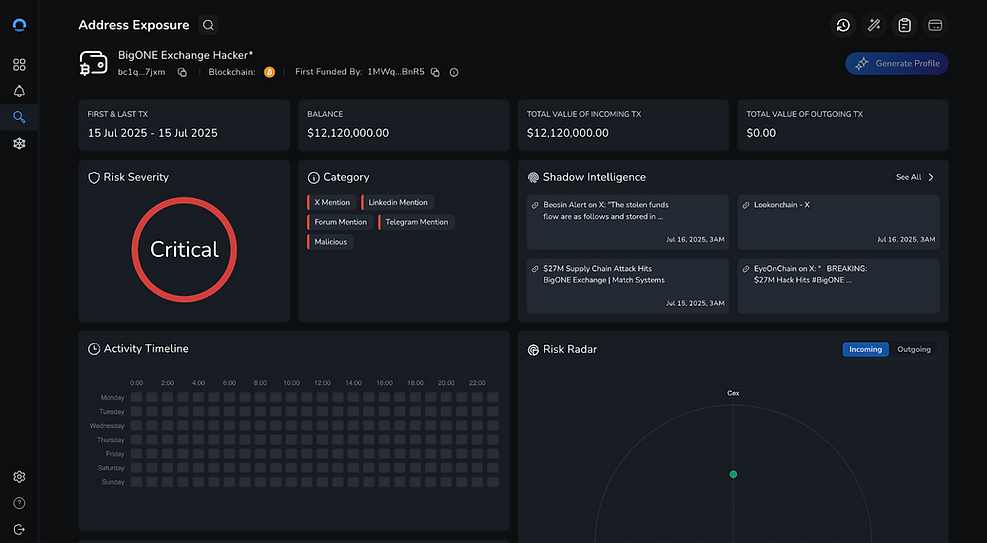
Task: Click the magic wand icon top right
Action: pos(874,25)
